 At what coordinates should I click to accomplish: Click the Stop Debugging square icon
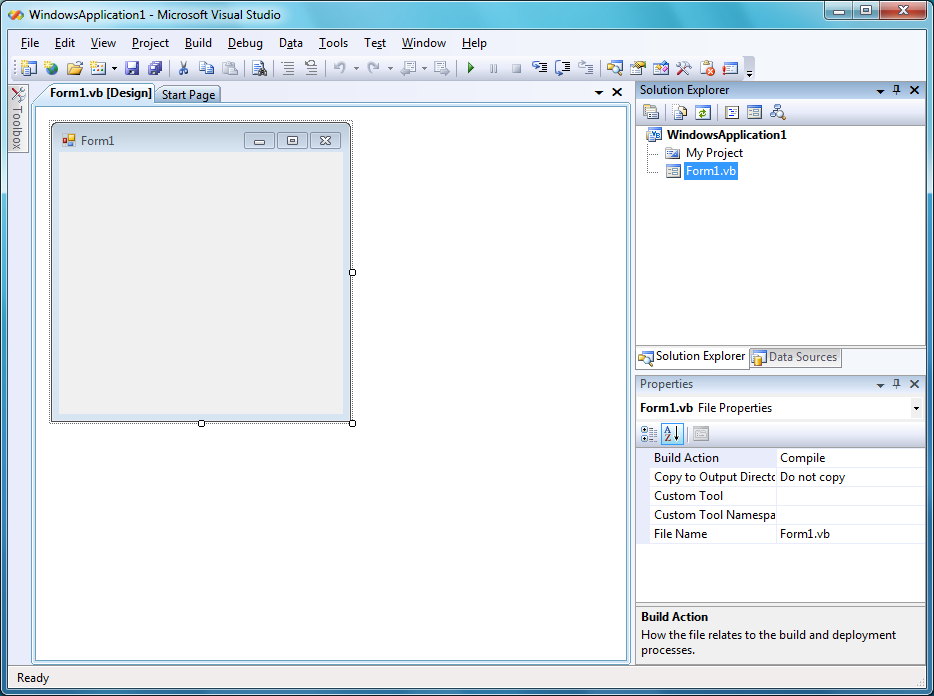point(516,68)
